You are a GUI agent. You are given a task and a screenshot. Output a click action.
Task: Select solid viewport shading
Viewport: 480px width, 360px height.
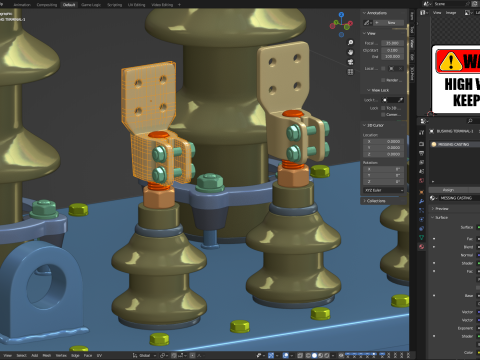pos(314,355)
